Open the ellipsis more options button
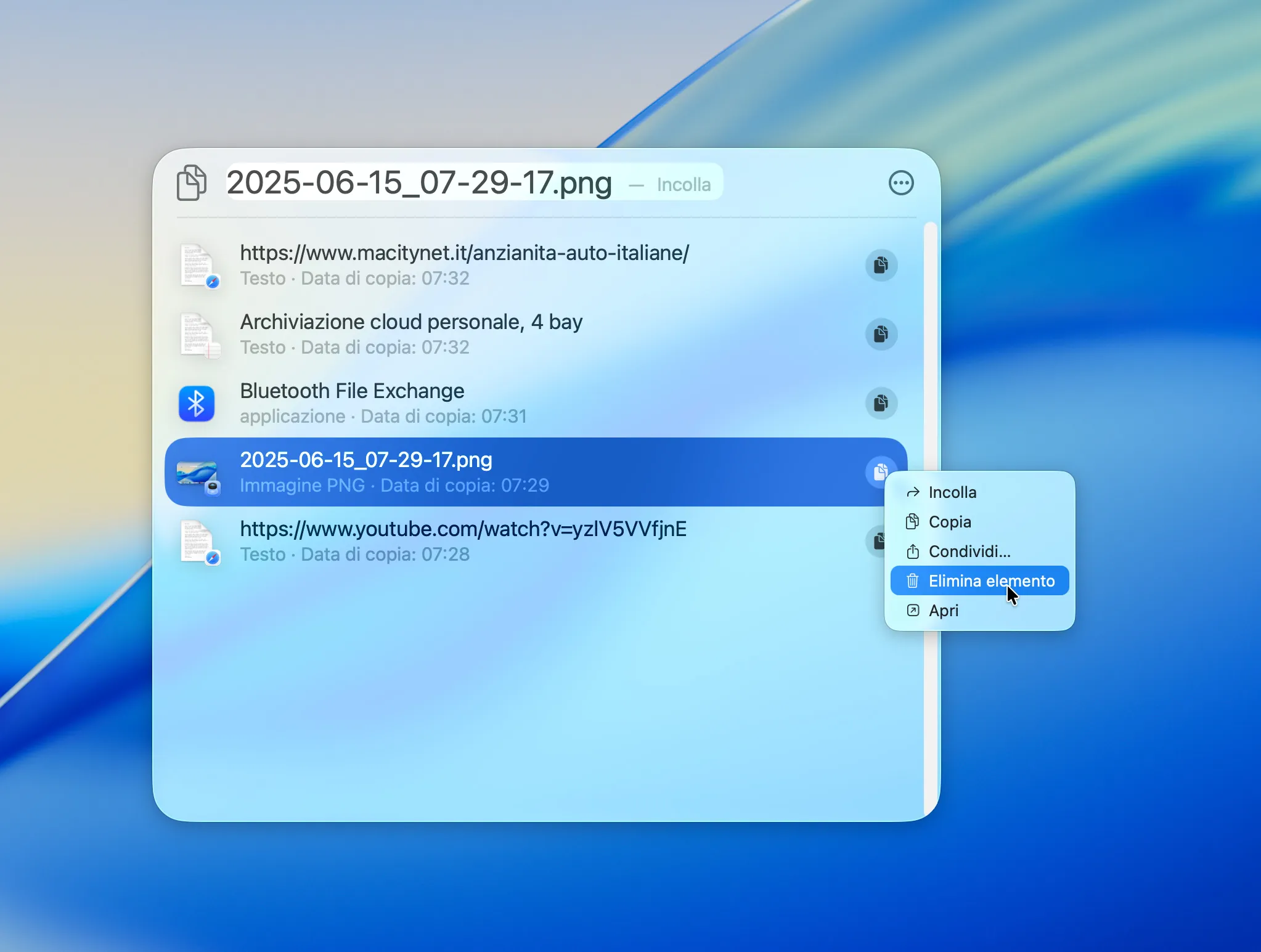Viewport: 1261px width, 952px height. click(x=900, y=183)
